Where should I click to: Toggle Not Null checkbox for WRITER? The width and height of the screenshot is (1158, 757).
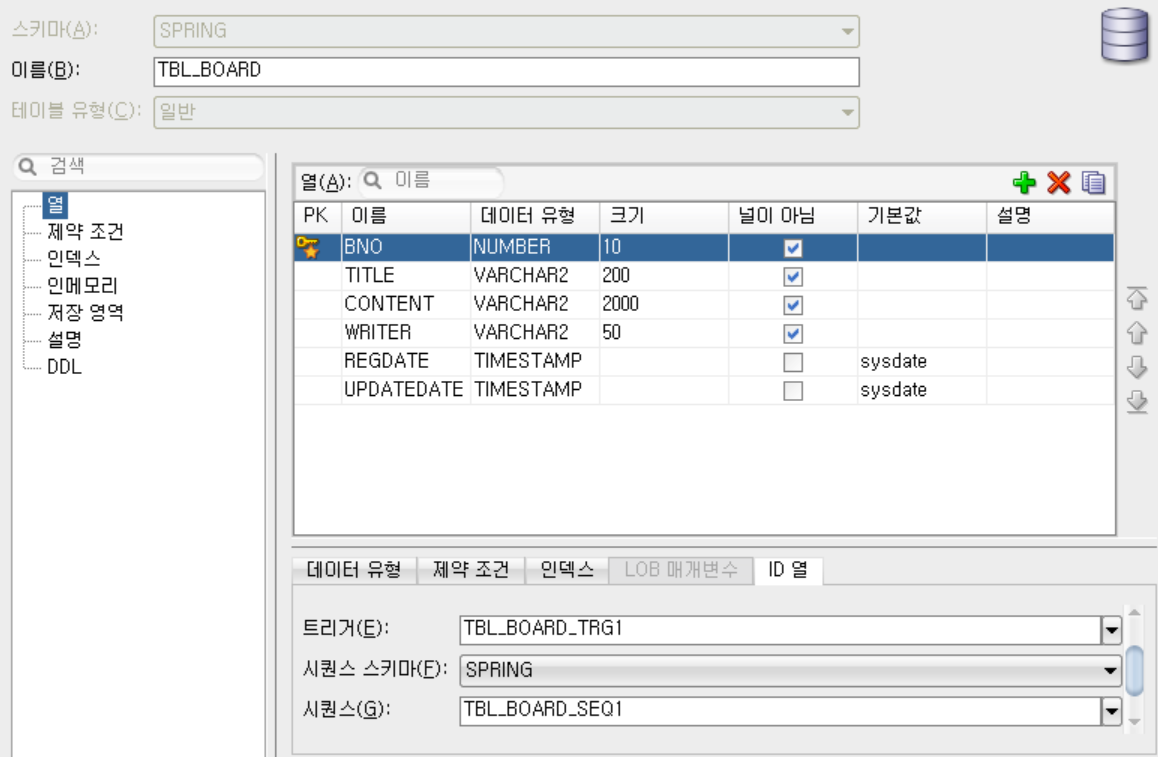pos(792,334)
